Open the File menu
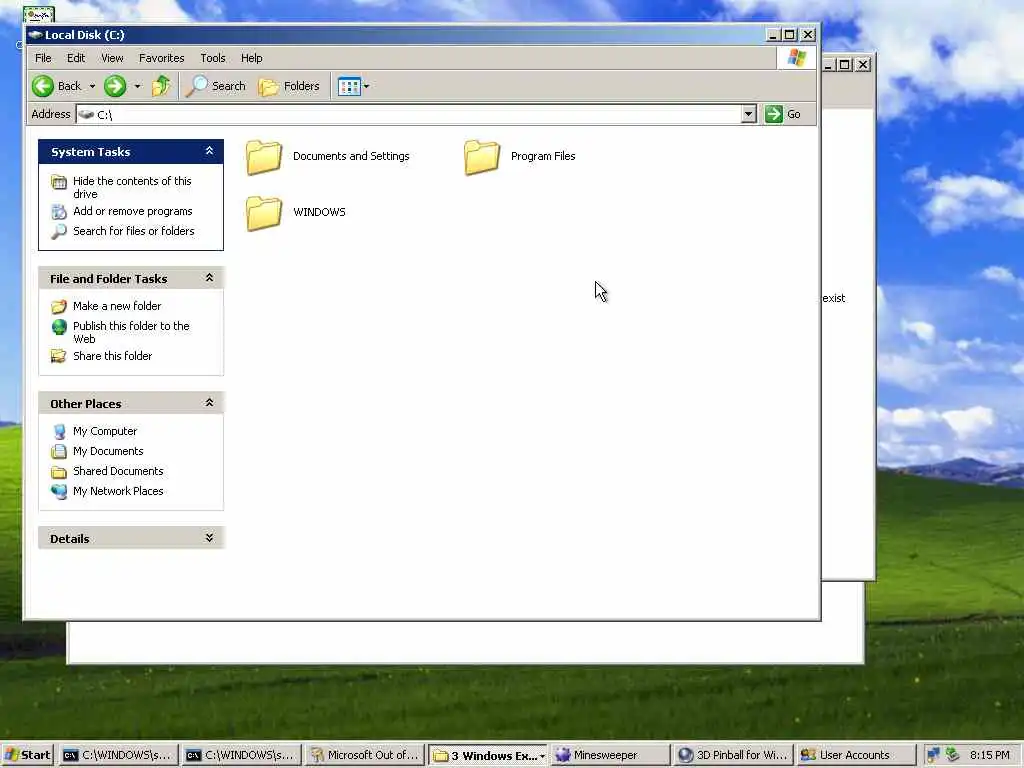This screenshot has height=768, width=1024. (x=43, y=58)
